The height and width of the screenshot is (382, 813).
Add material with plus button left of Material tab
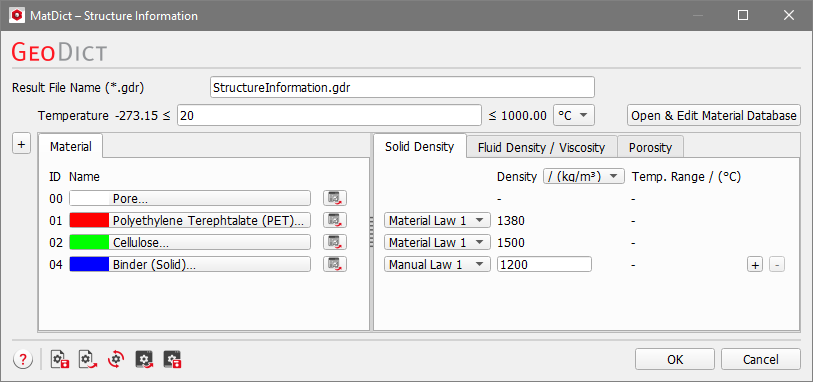[21, 145]
